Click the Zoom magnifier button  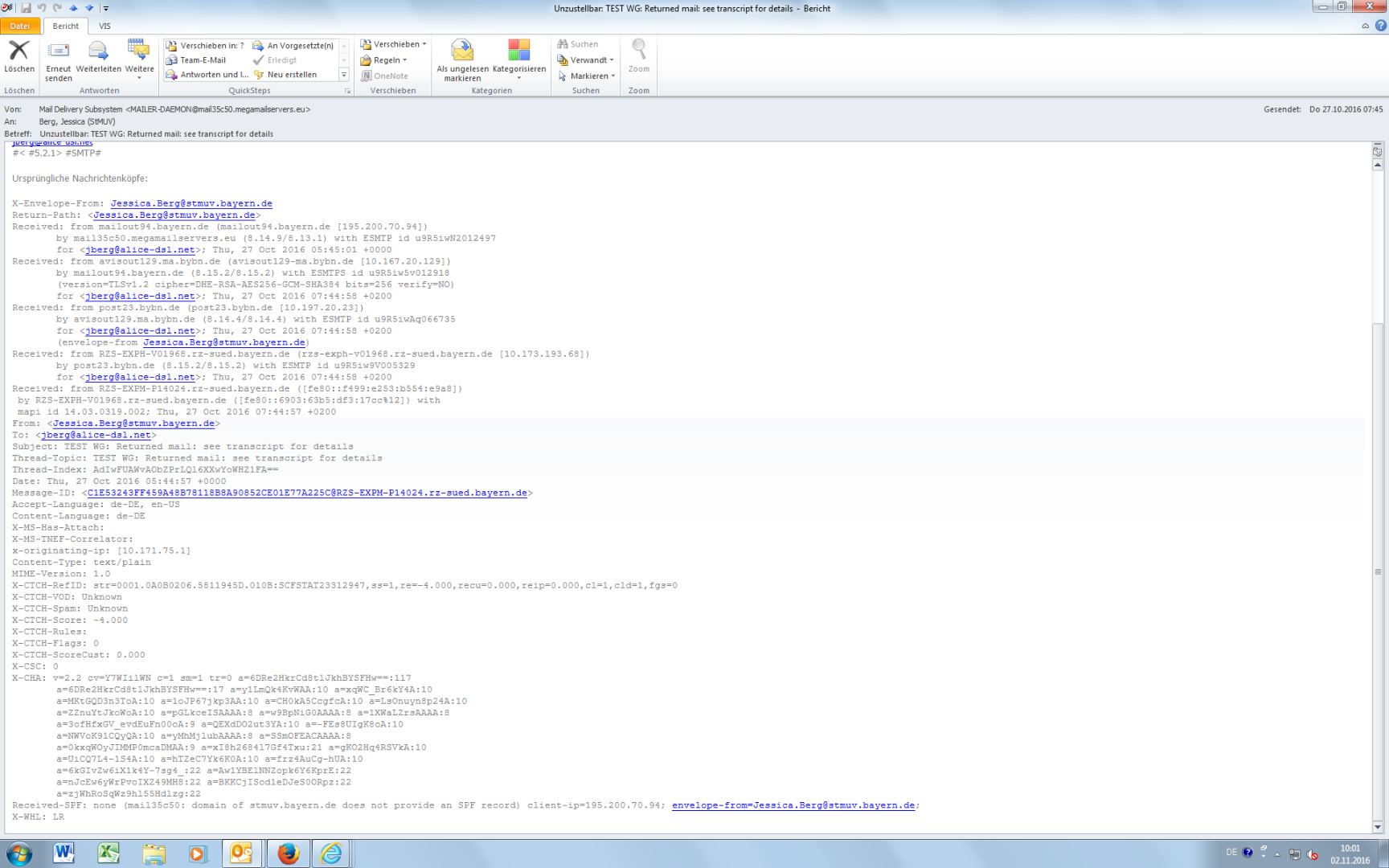[x=639, y=57]
